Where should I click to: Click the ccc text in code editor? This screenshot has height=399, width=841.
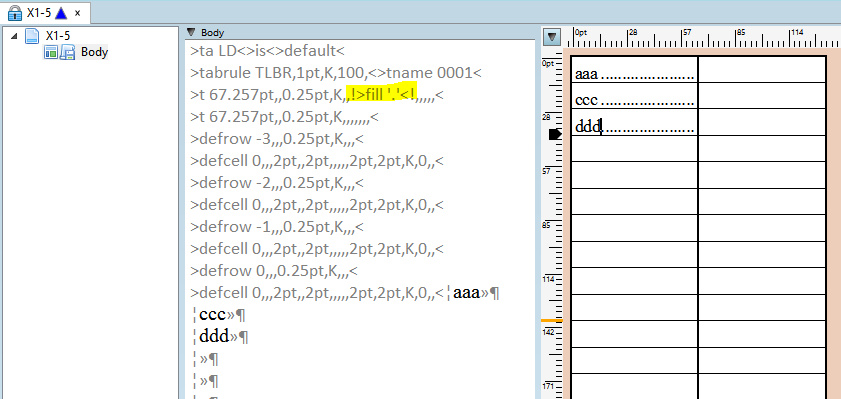coord(212,315)
